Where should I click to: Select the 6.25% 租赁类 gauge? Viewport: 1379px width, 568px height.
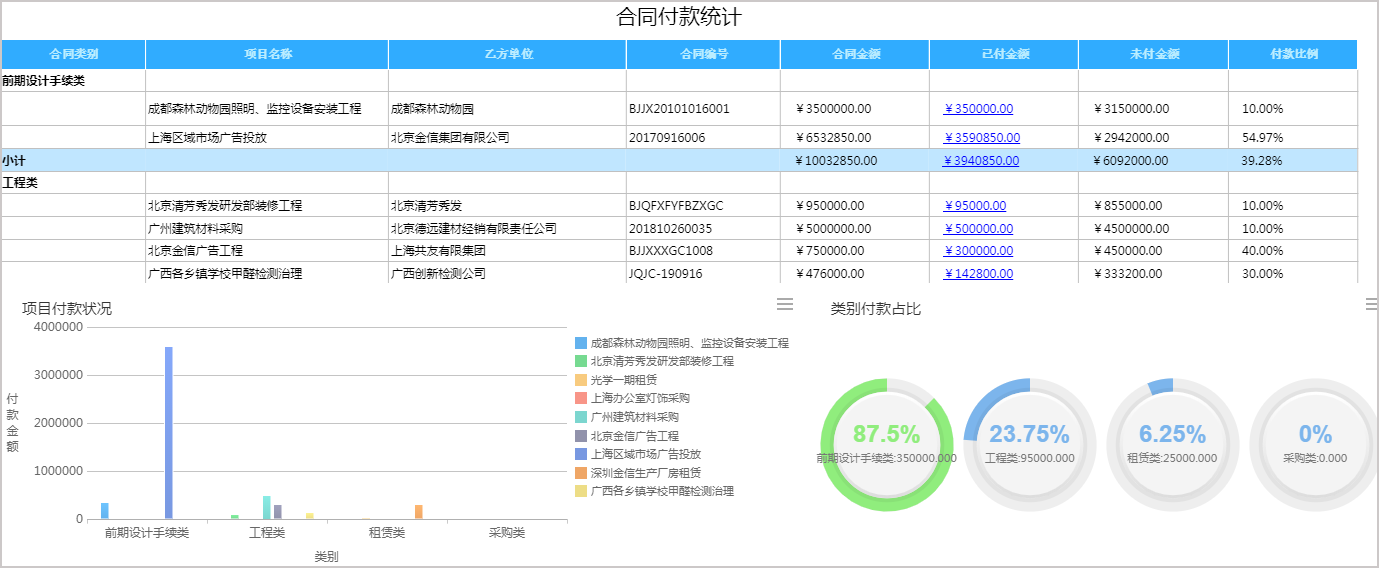tap(1172, 445)
